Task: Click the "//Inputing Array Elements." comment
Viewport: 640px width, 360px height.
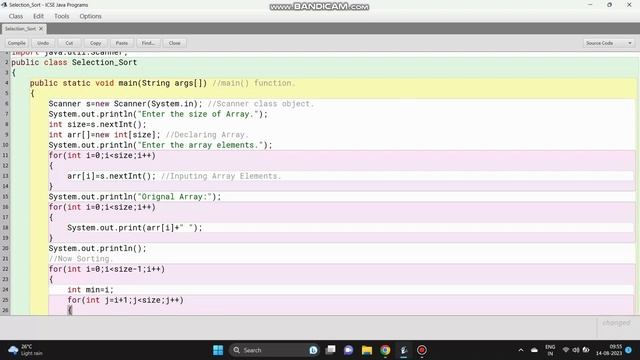Action: click(221, 176)
